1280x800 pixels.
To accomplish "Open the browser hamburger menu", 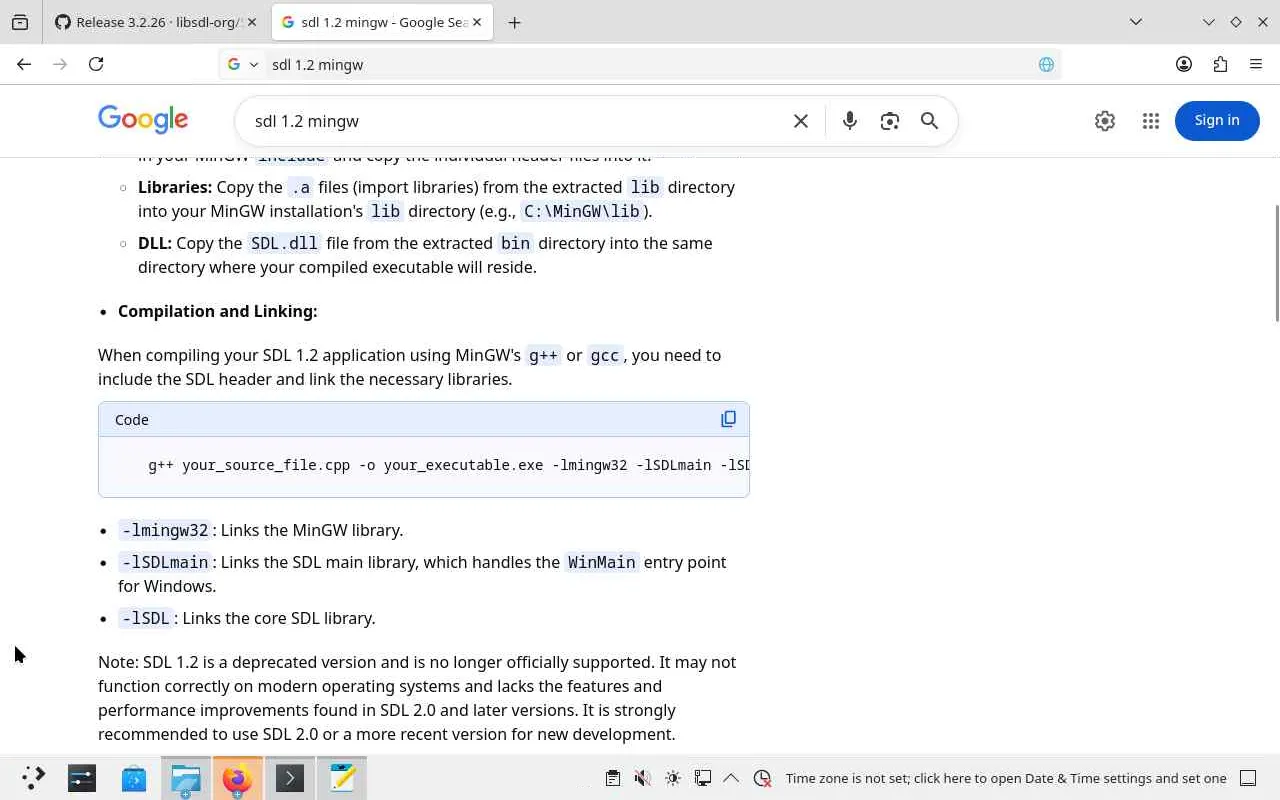I will (x=1256, y=64).
